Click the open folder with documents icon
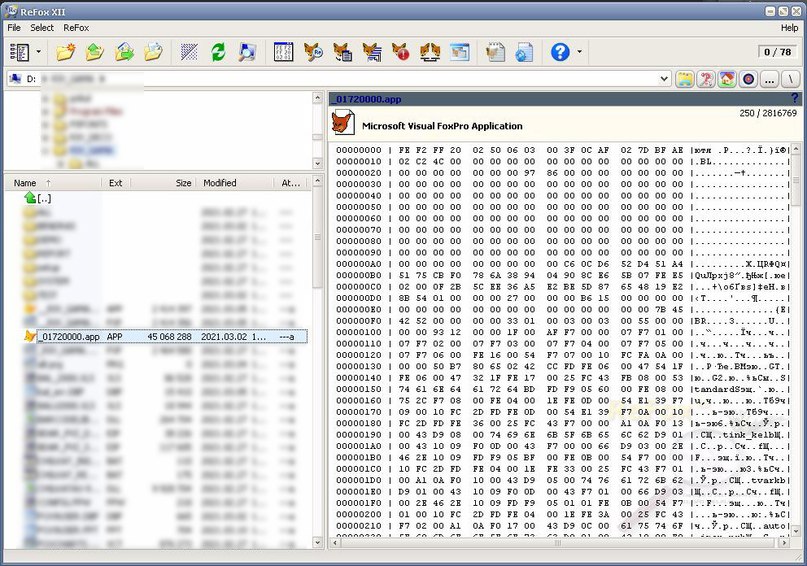The image size is (807, 566). 153,52
